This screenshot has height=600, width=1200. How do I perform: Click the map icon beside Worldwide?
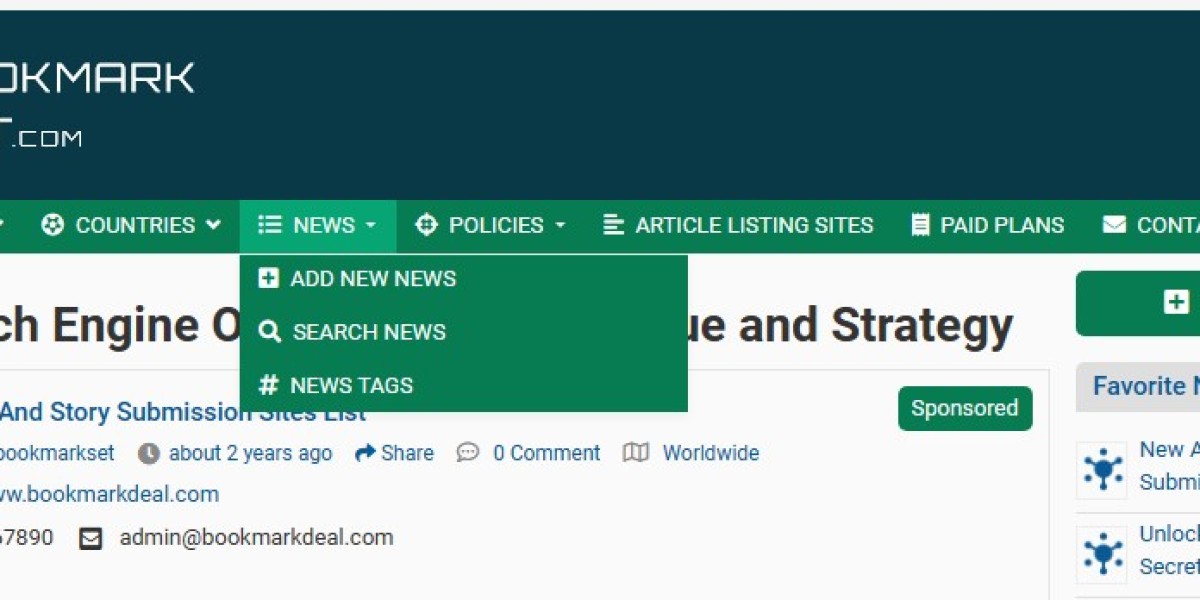(636, 453)
